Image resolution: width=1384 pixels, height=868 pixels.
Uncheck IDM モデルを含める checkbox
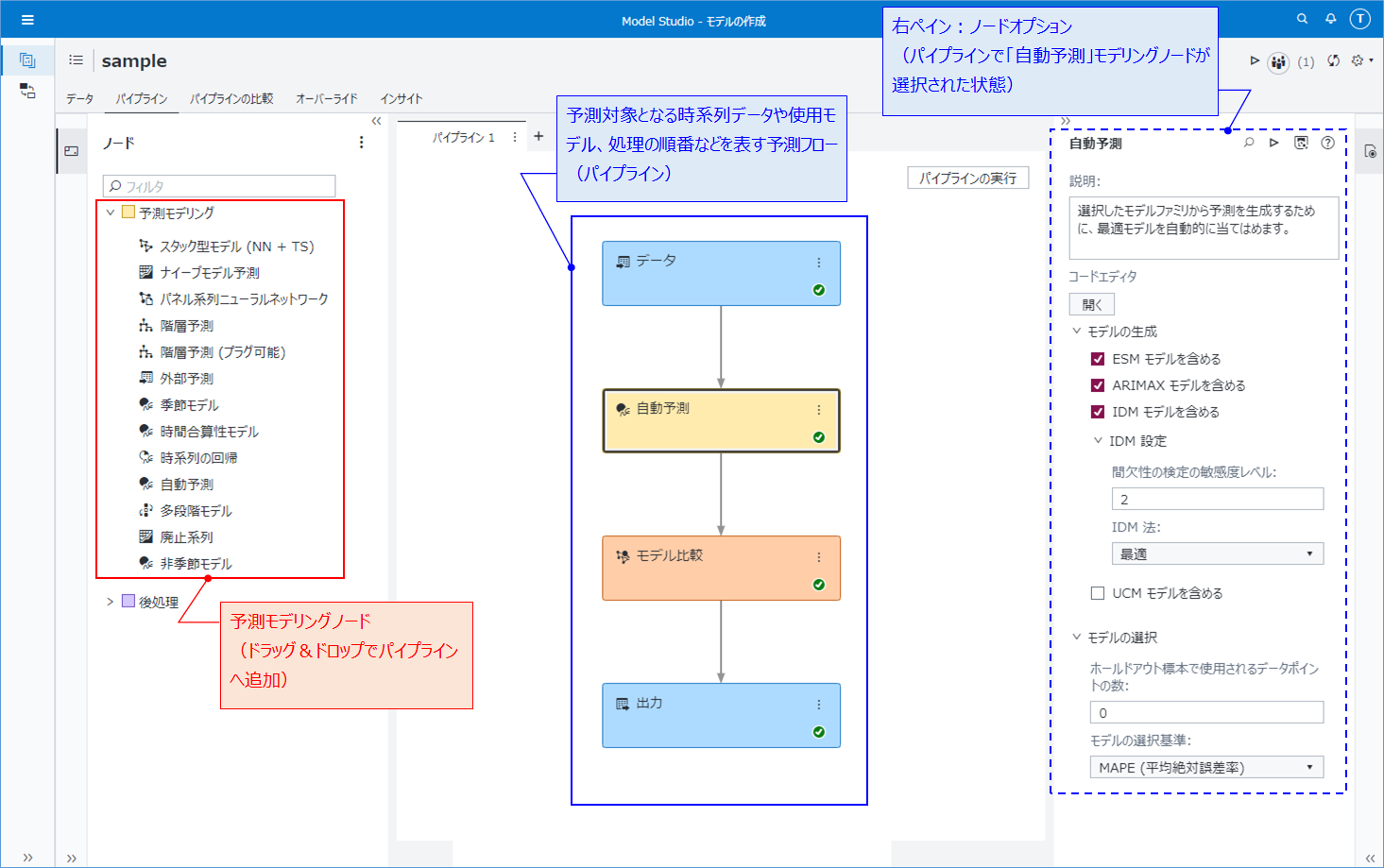(x=1098, y=412)
